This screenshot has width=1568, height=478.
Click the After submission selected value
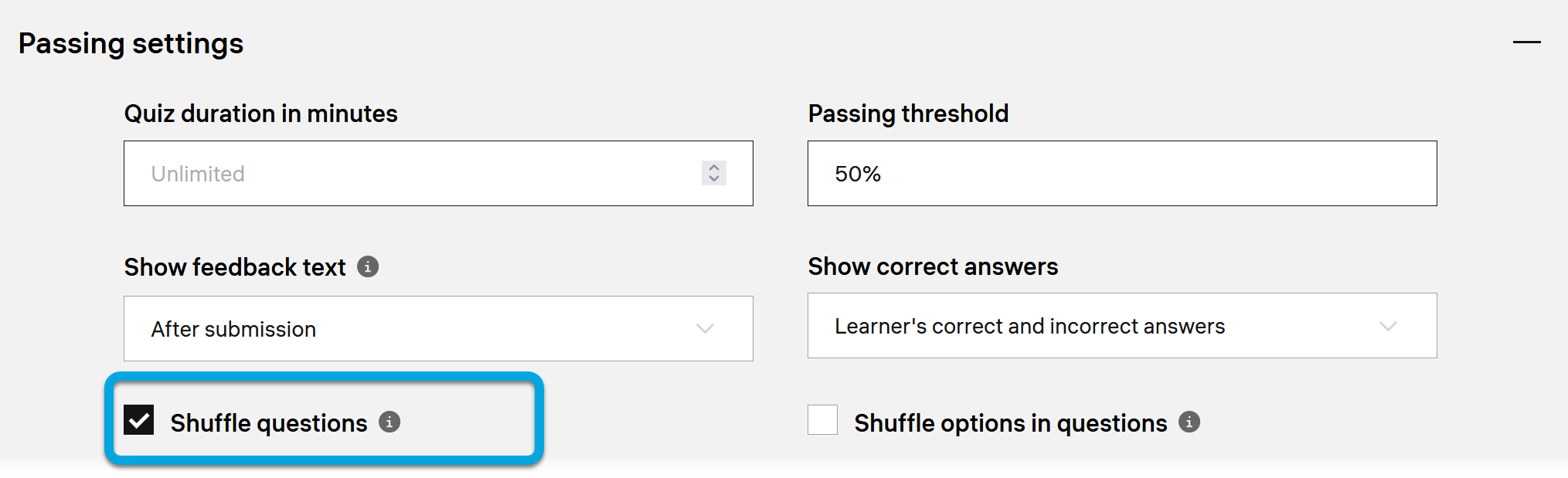(233, 329)
